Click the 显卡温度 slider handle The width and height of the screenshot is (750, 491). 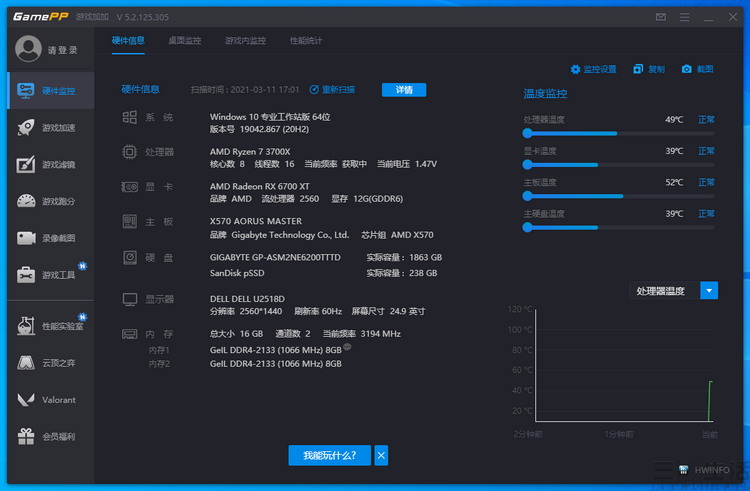[x=527, y=165]
